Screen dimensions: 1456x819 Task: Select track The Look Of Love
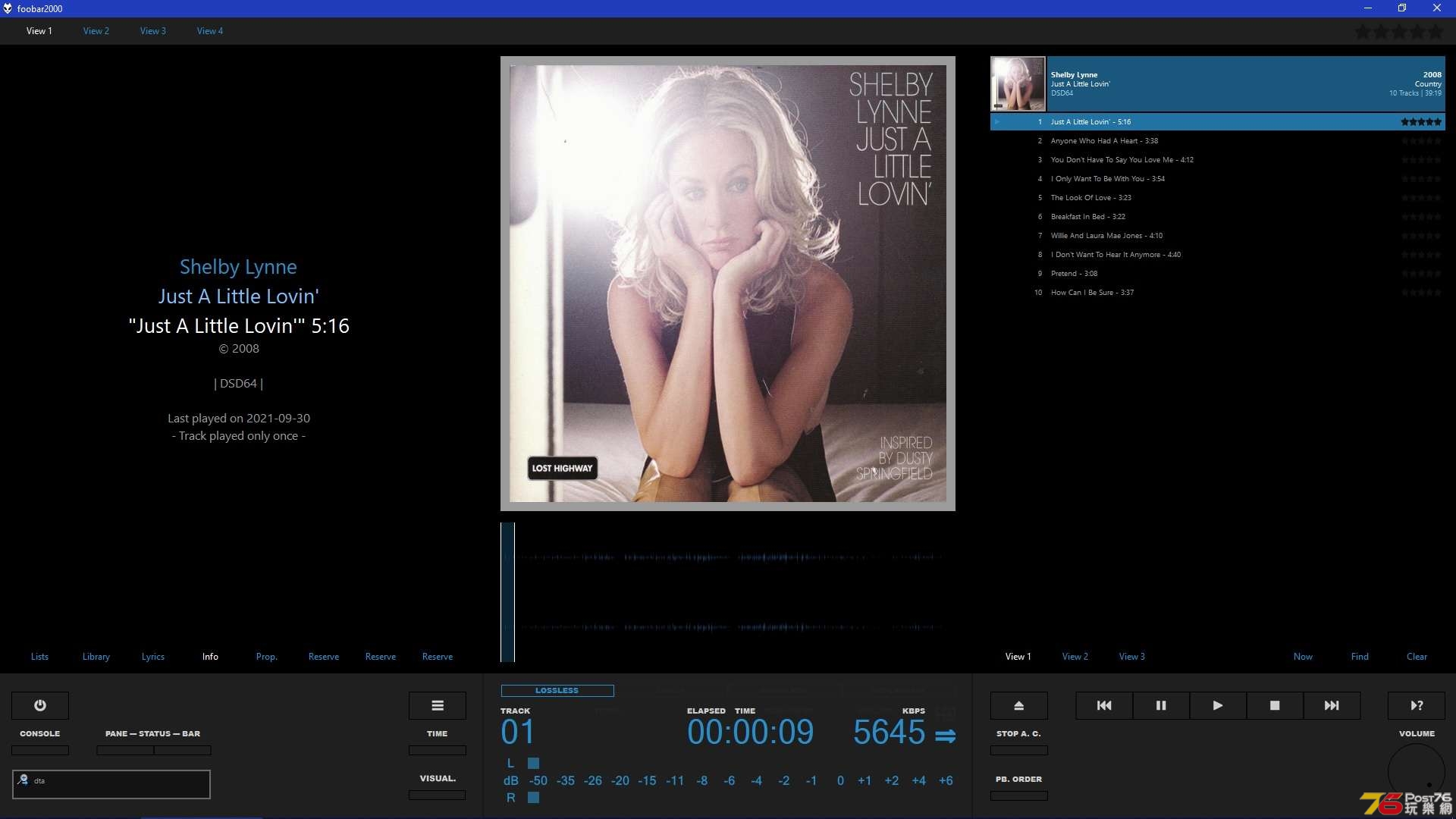tap(1218, 198)
